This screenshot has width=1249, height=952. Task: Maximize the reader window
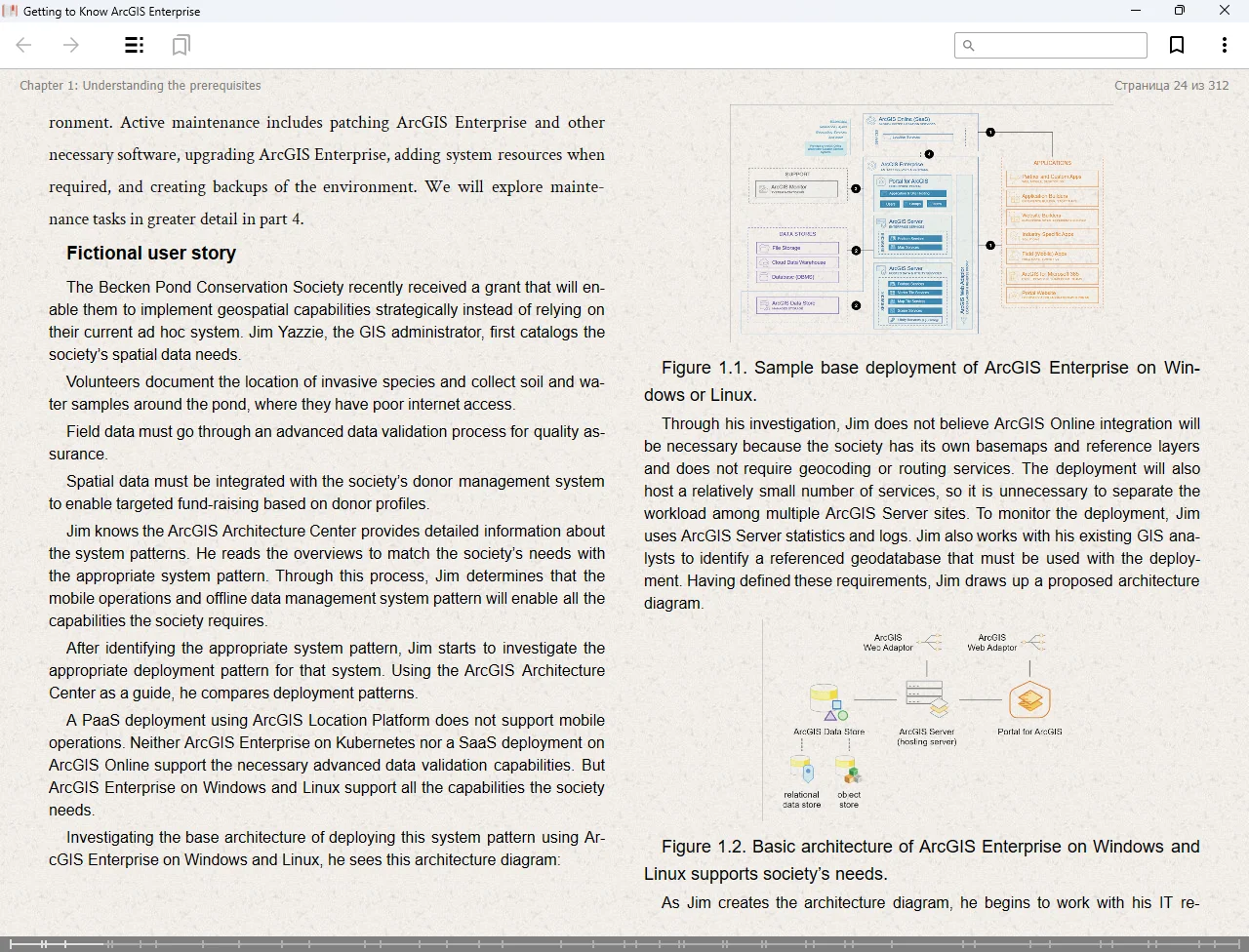[x=1180, y=11]
